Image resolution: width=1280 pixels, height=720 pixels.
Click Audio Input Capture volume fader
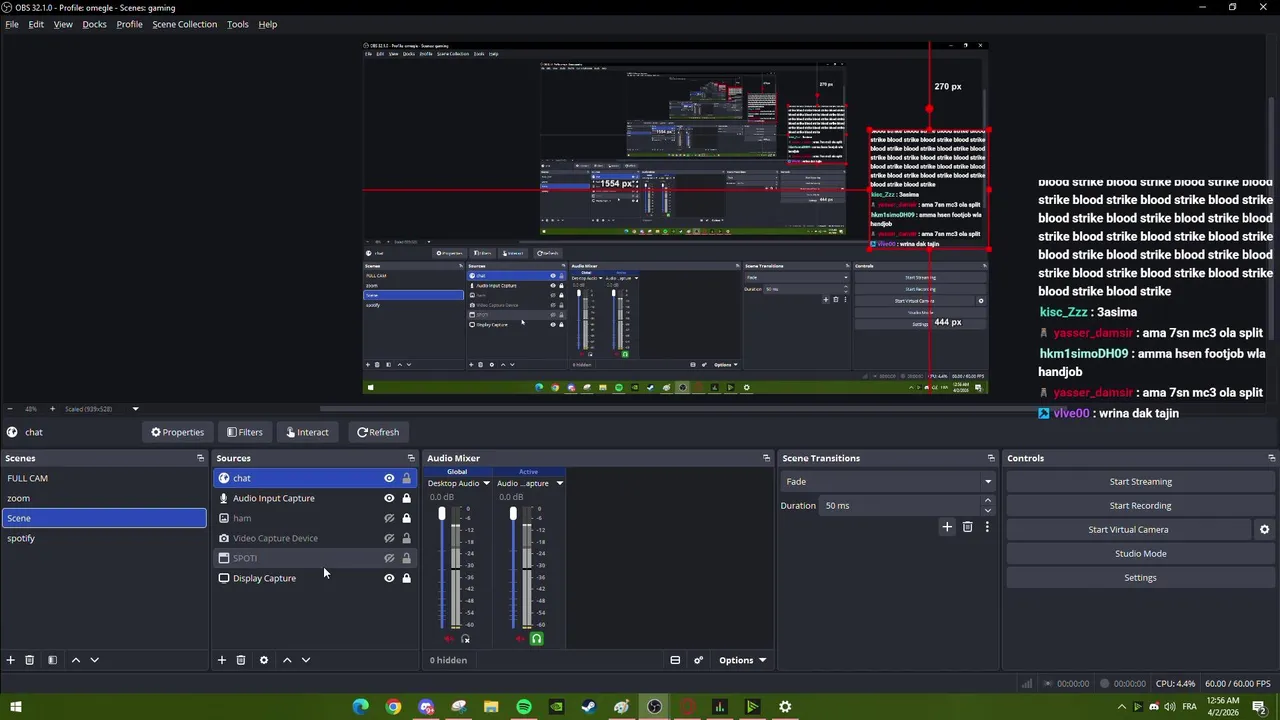click(513, 514)
